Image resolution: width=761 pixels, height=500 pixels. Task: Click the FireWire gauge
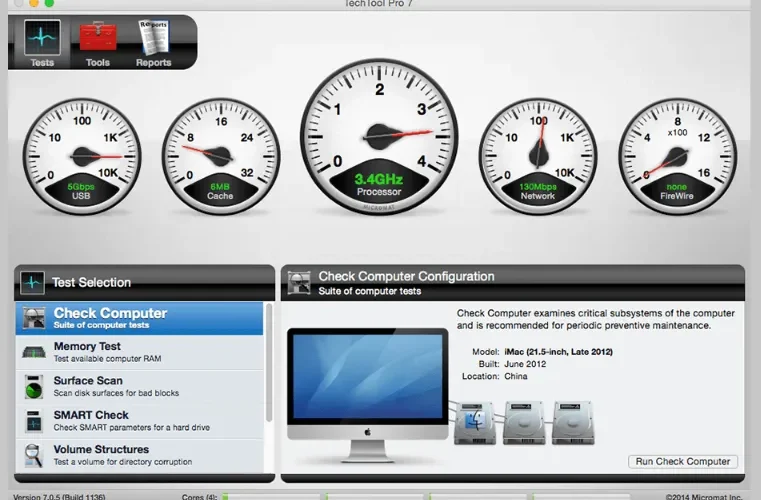coord(678,156)
